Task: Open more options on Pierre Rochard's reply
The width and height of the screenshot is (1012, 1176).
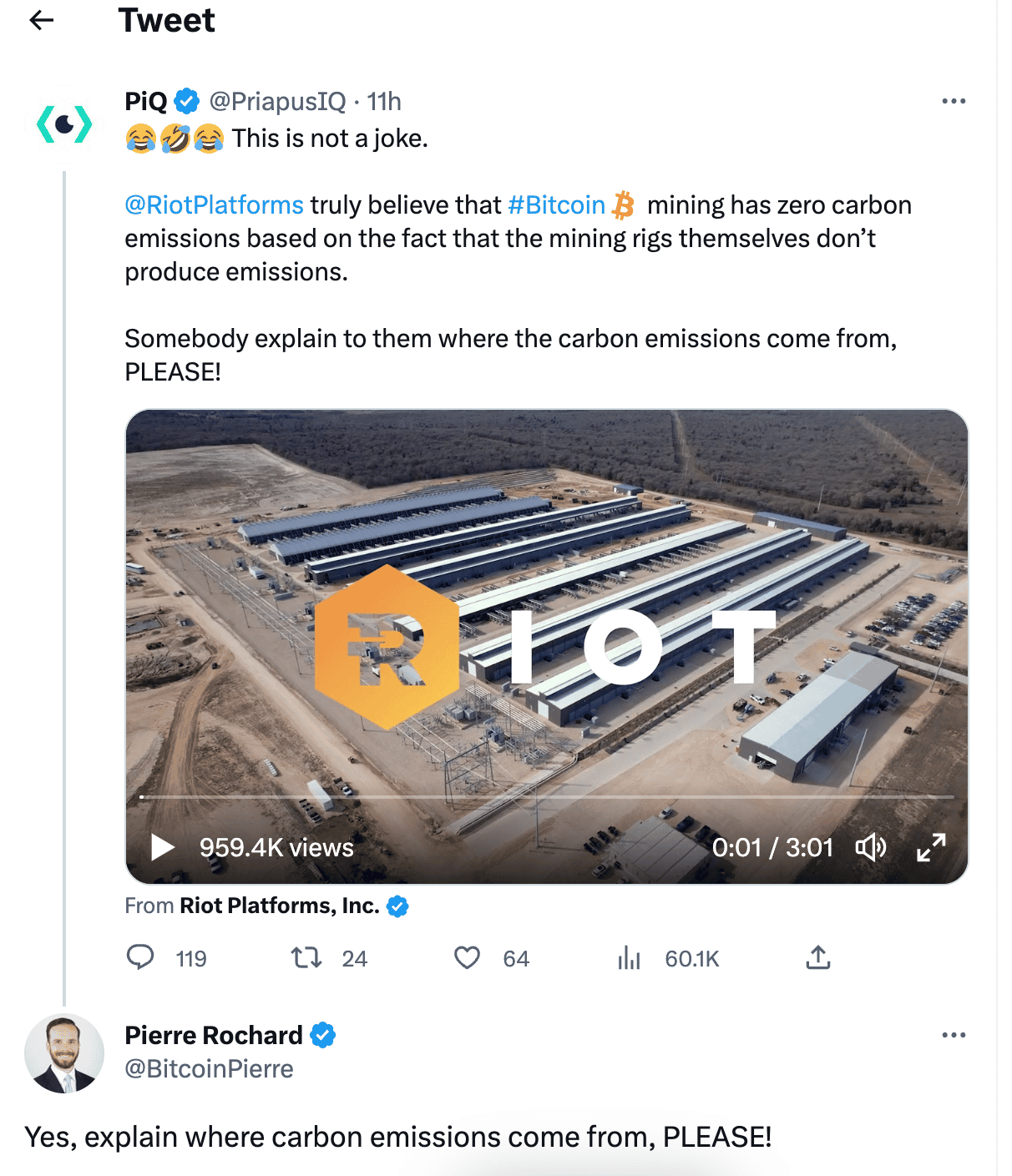Action: coord(952,1035)
